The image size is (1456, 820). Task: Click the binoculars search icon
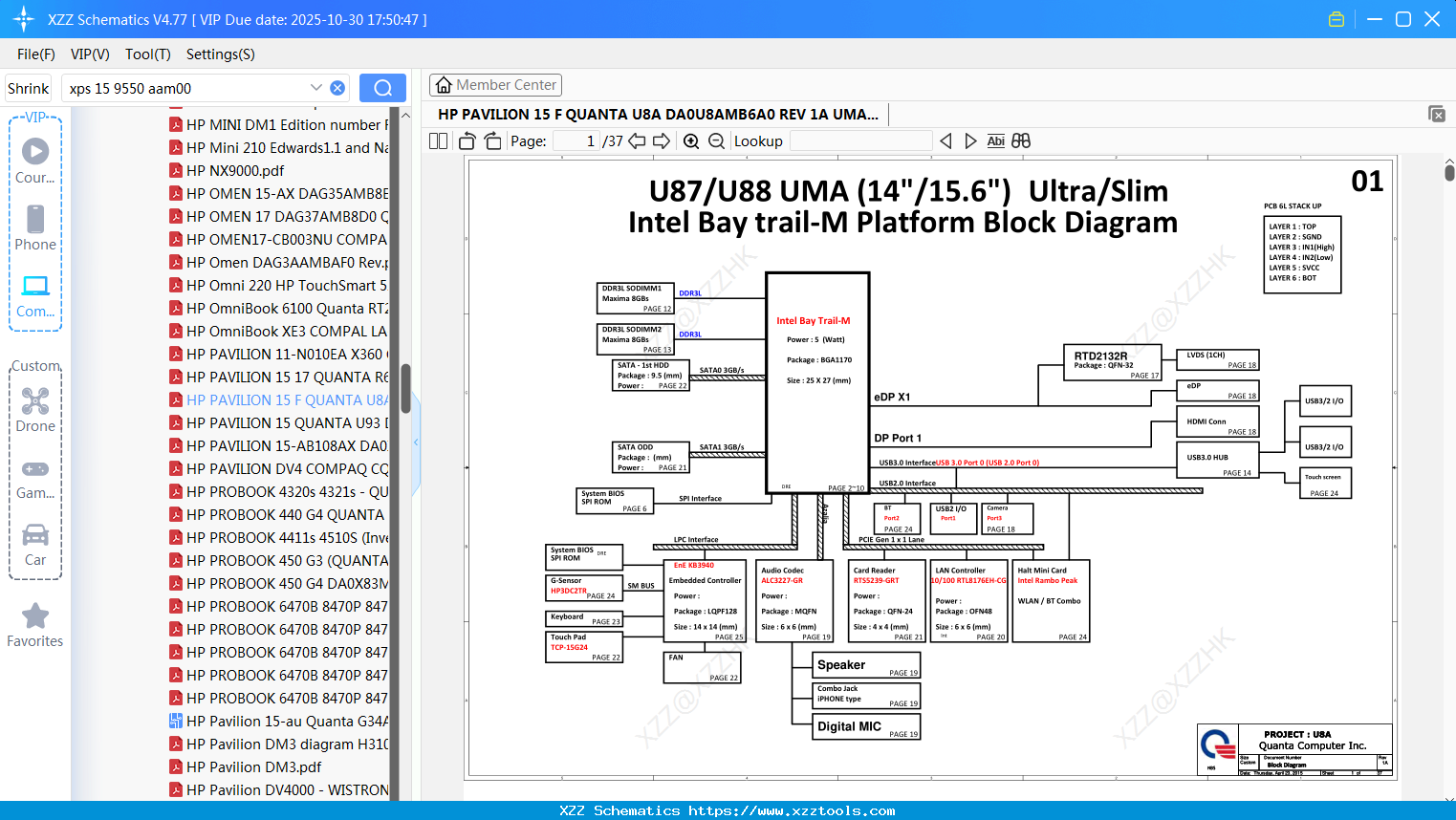click(1021, 141)
